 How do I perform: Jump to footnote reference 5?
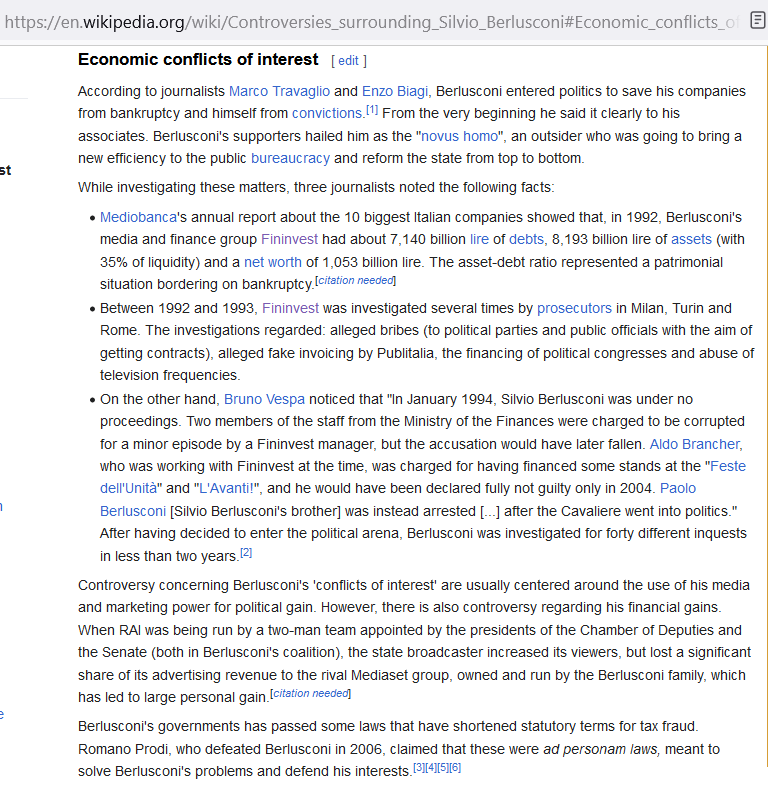click(443, 768)
